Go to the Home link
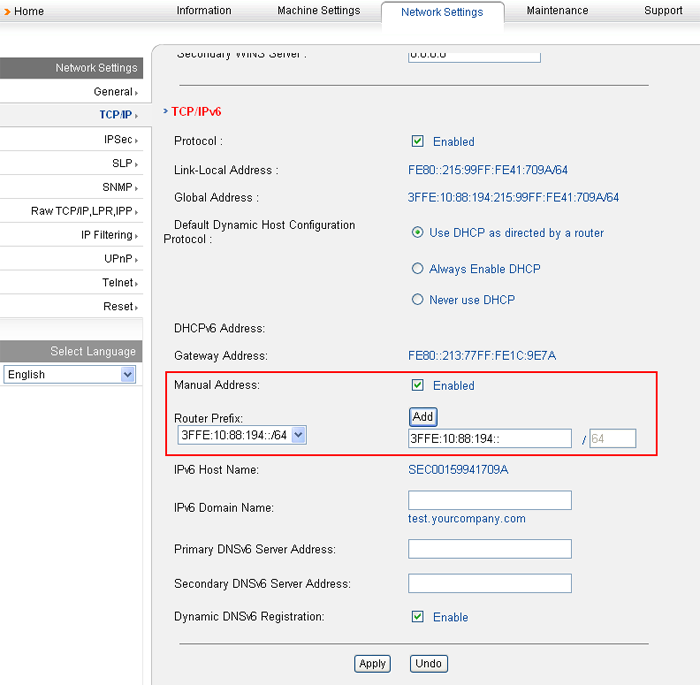The image size is (700, 685). [x=29, y=11]
